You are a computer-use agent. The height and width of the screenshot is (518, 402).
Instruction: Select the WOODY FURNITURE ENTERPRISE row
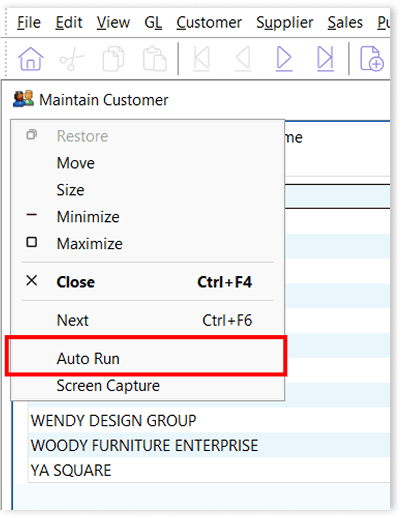209,445
